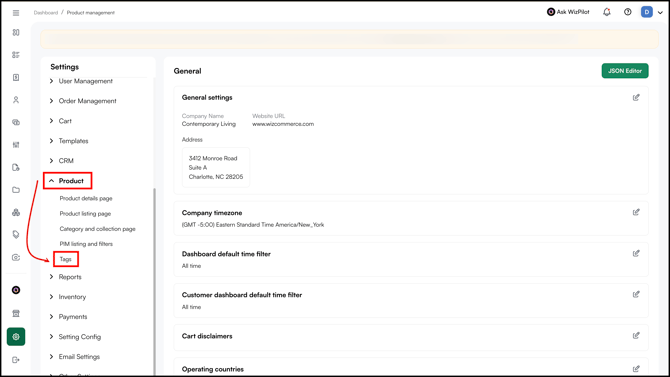Edit Cart disclaimers with pencil icon
The height and width of the screenshot is (377, 670).
(636, 336)
